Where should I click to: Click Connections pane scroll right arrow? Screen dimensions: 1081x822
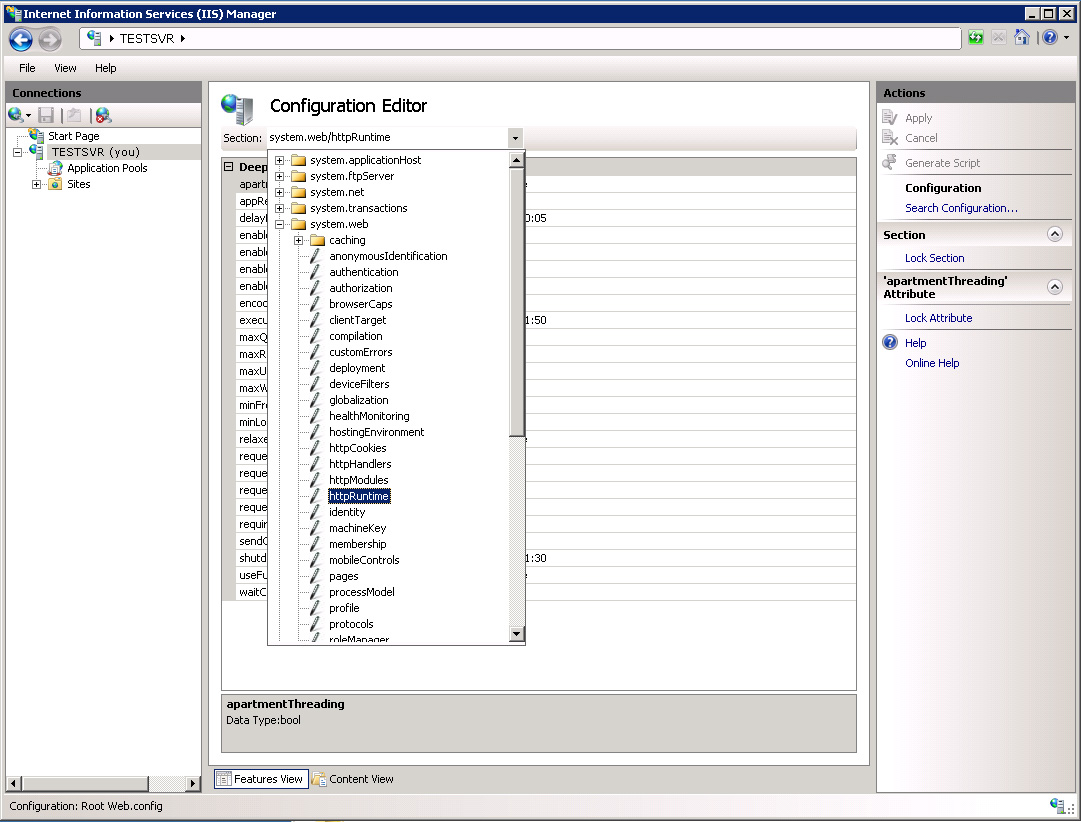pos(192,783)
